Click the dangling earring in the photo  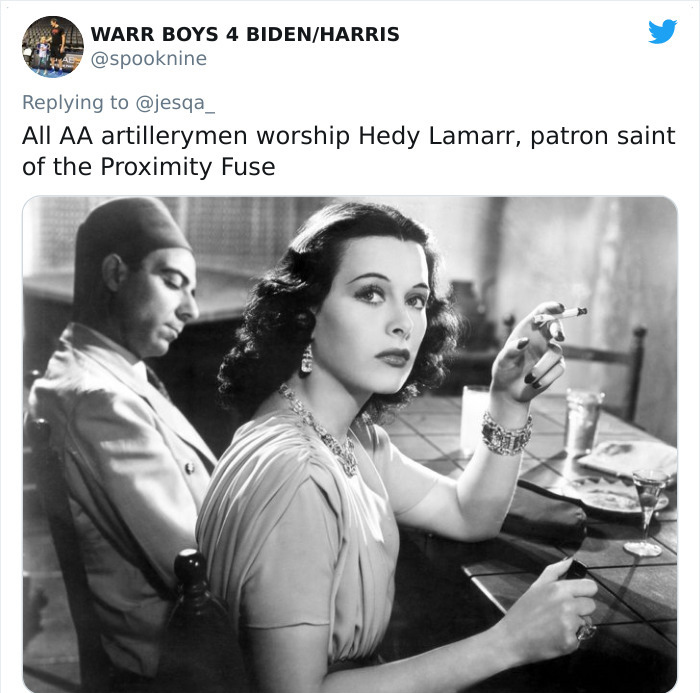[x=307, y=359]
